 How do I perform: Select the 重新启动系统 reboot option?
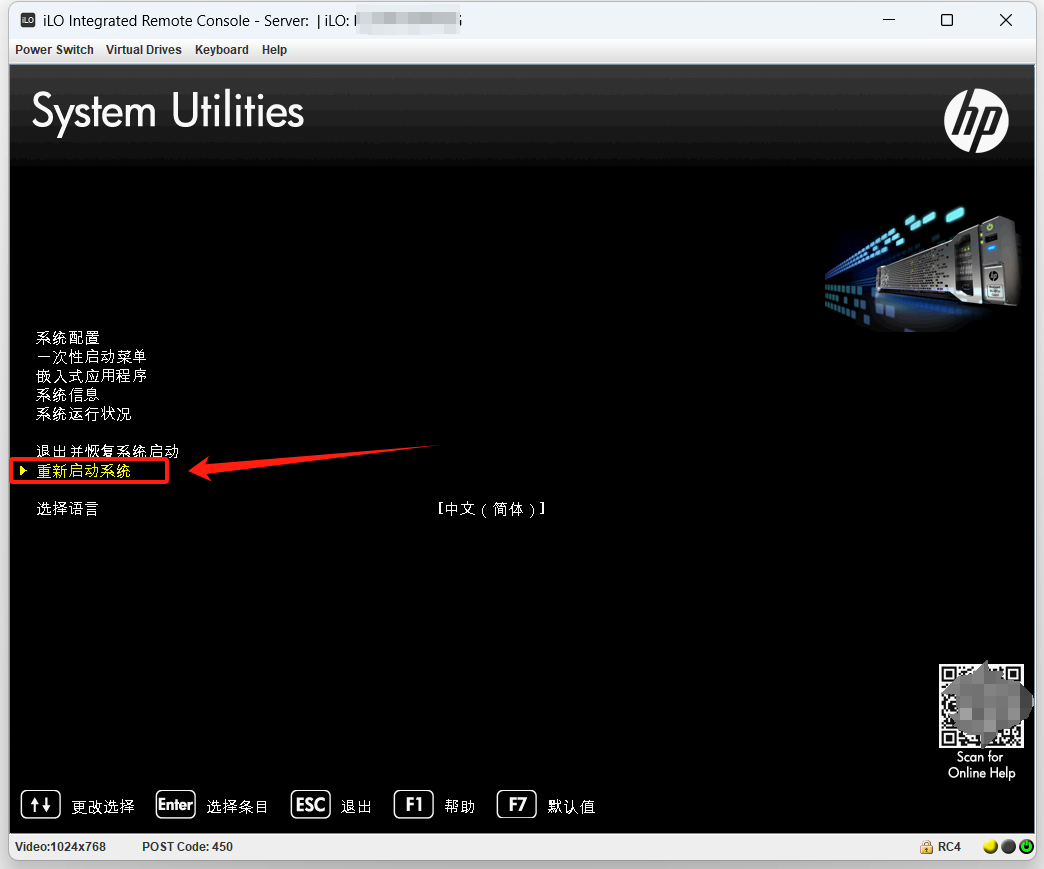[84, 471]
